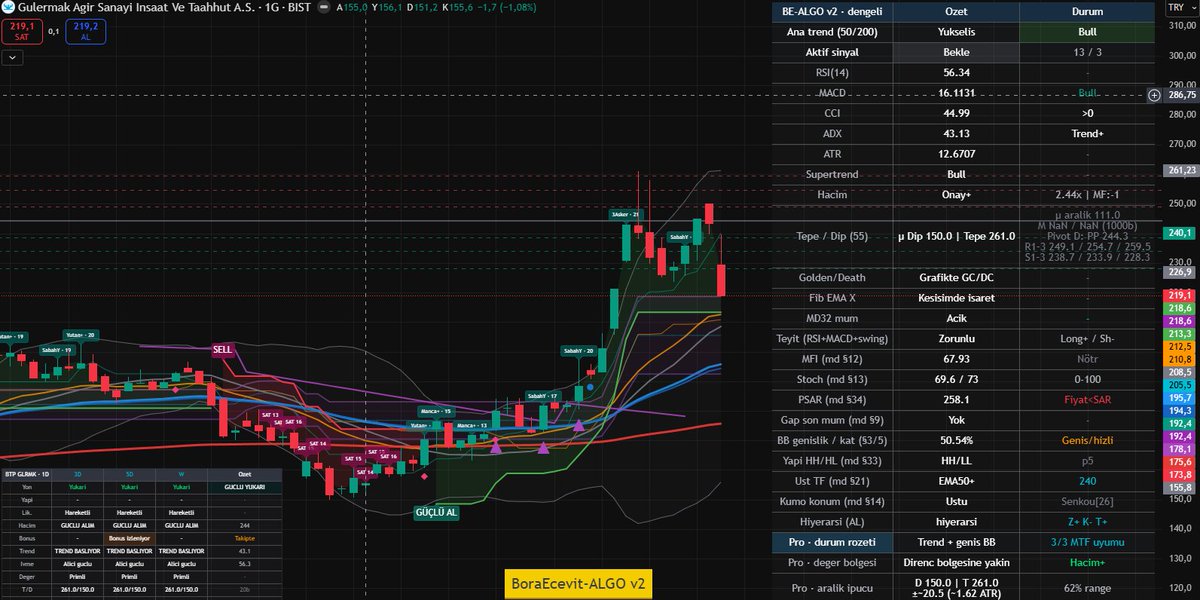The height and width of the screenshot is (600, 1200).
Task: Click the blue 205,5 price label
Action: 1181,385
